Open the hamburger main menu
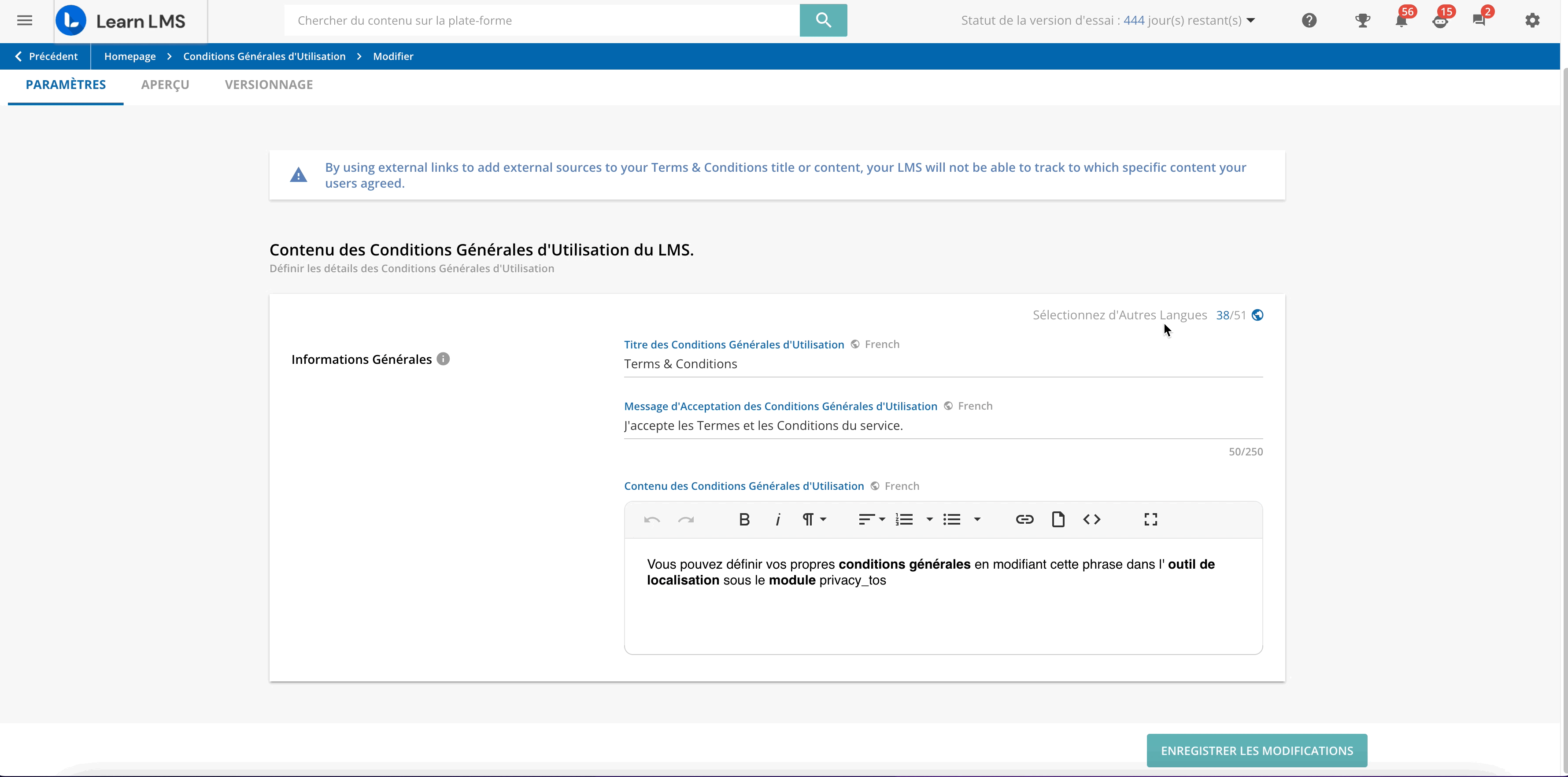1568x777 pixels. (x=24, y=21)
